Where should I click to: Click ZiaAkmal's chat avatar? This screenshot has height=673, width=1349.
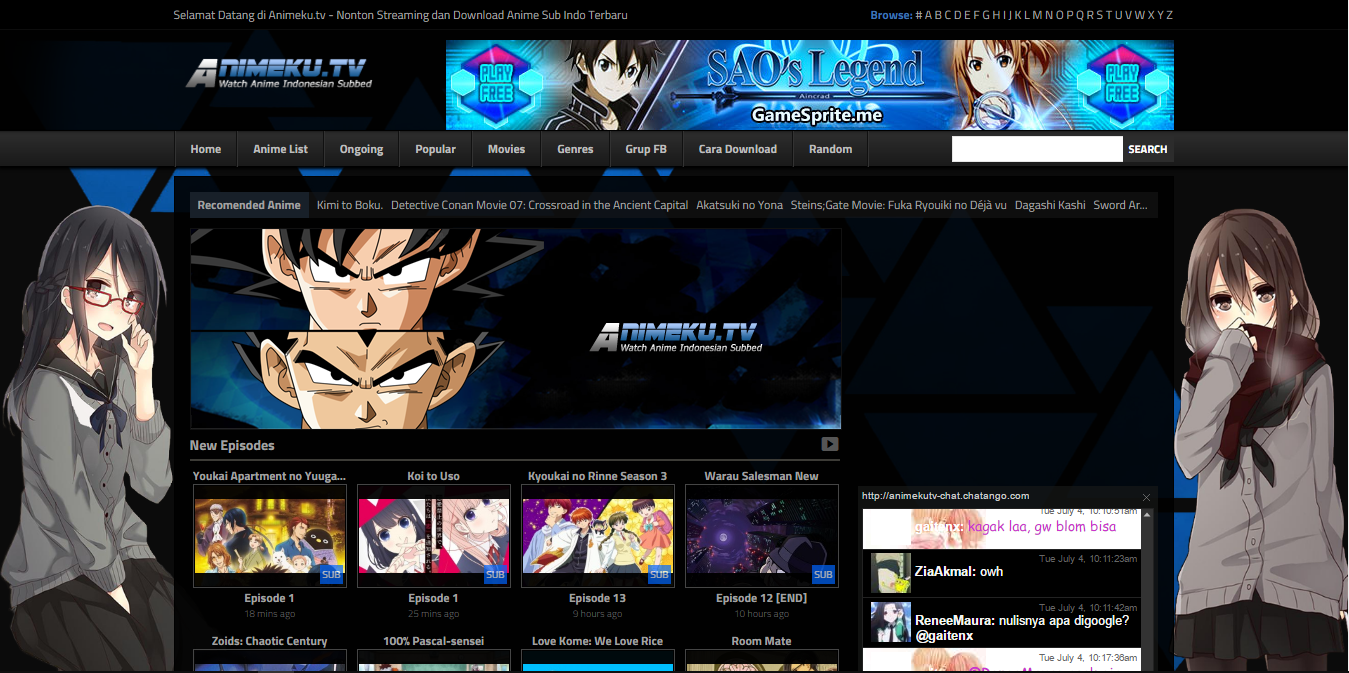(891, 573)
